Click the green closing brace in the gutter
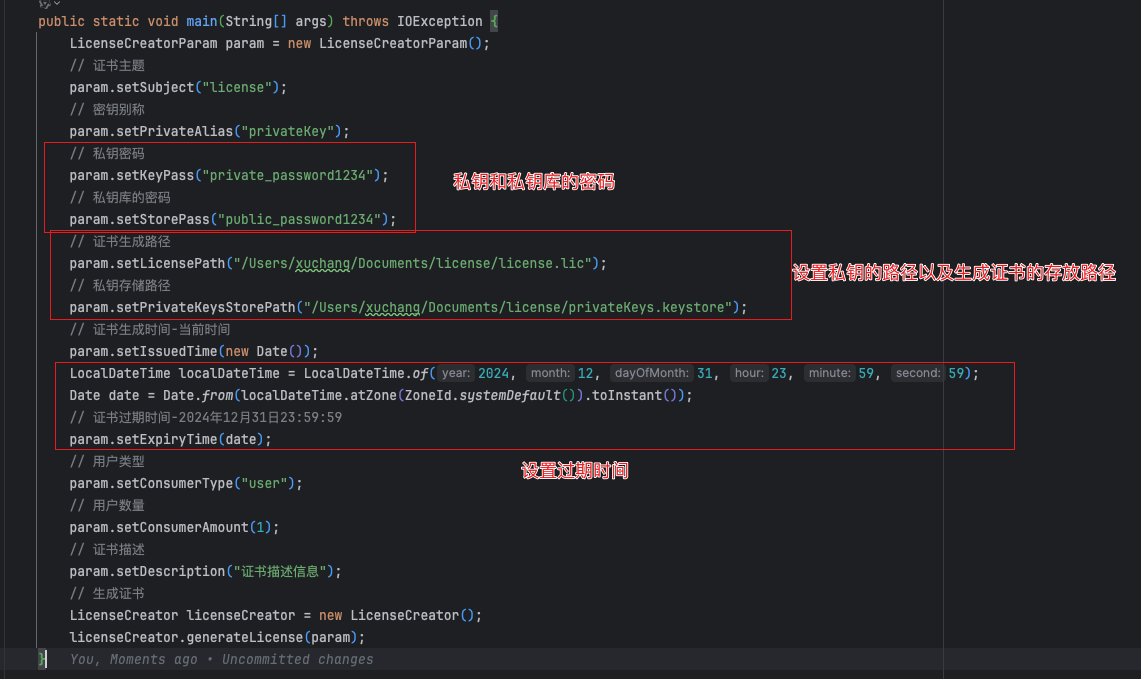 pyautogui.click(x=41, y=659)
